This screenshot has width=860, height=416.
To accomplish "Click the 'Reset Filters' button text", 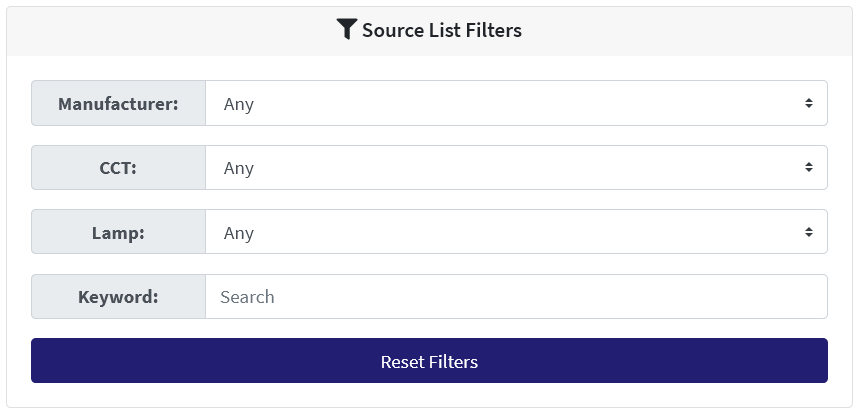I will tap(429, 361).
